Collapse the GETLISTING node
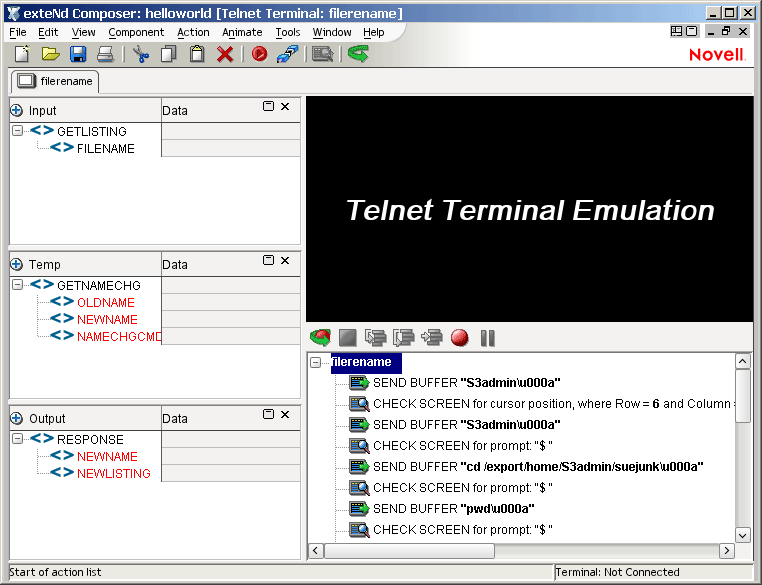Viewport: 762px width, 585px height. coord(17,131)
